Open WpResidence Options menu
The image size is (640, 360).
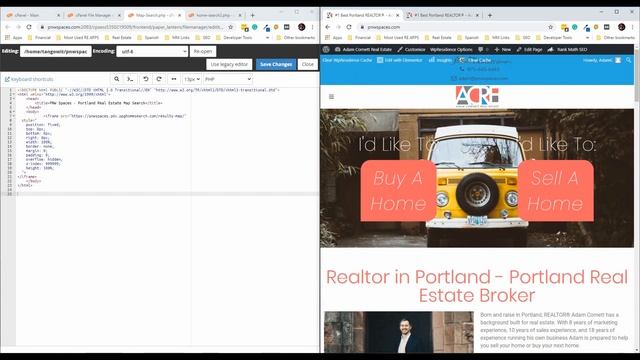pos(451,49)
